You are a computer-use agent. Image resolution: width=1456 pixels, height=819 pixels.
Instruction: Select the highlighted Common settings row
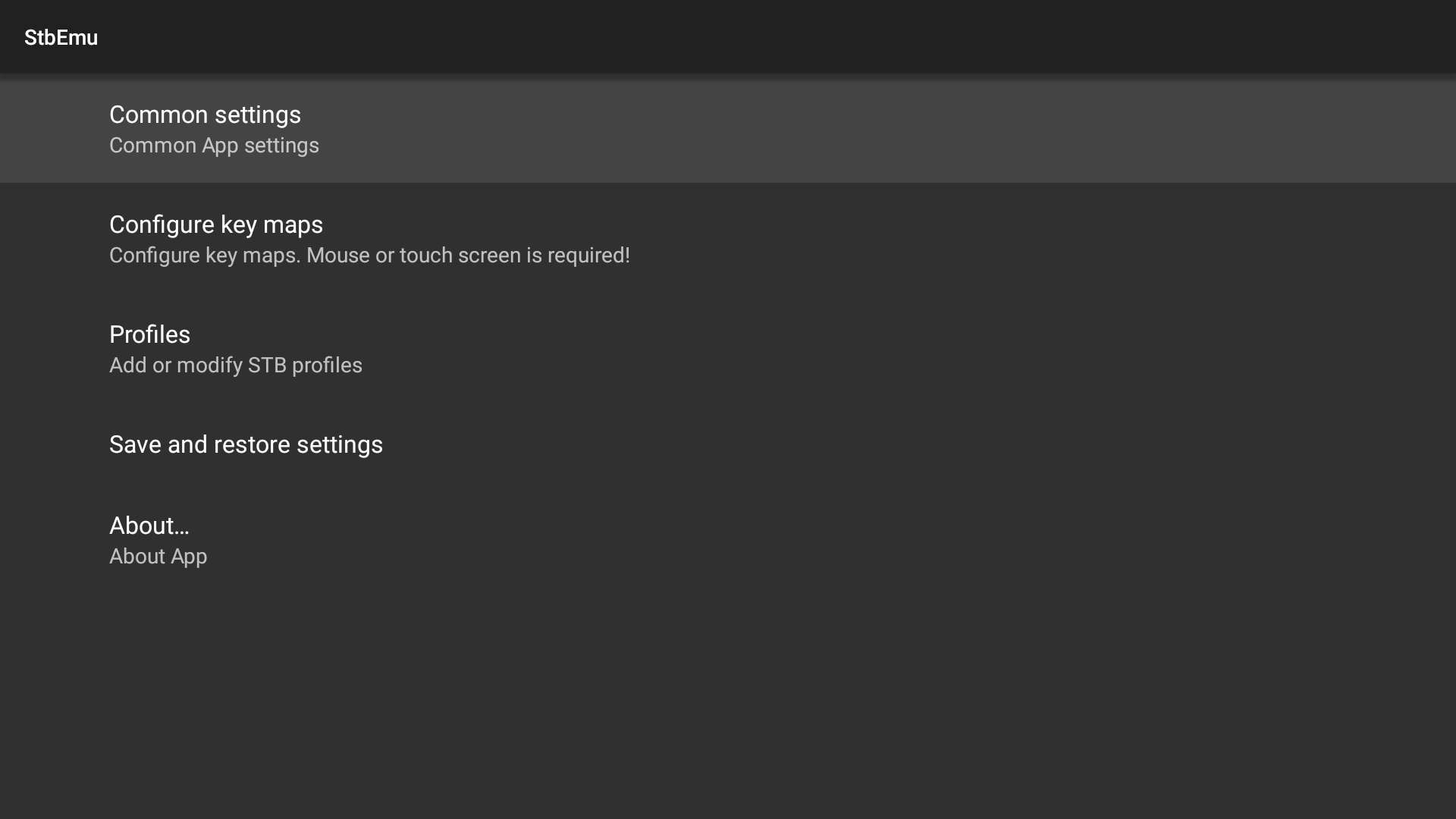point(728,130)
